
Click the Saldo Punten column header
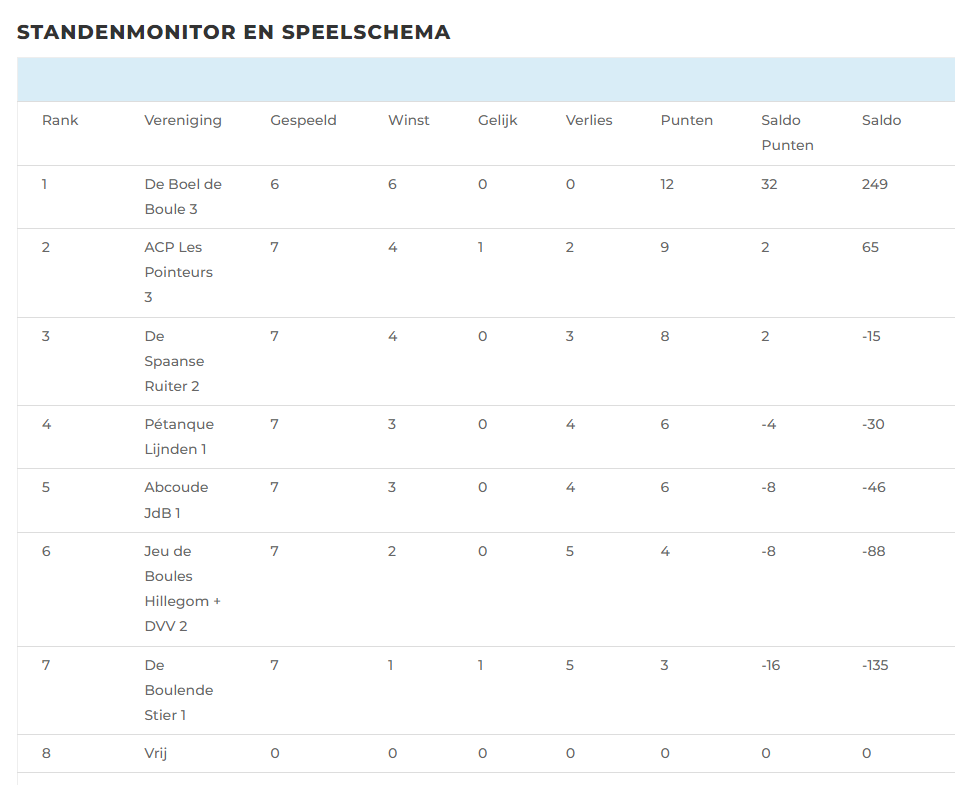point(787,132)
